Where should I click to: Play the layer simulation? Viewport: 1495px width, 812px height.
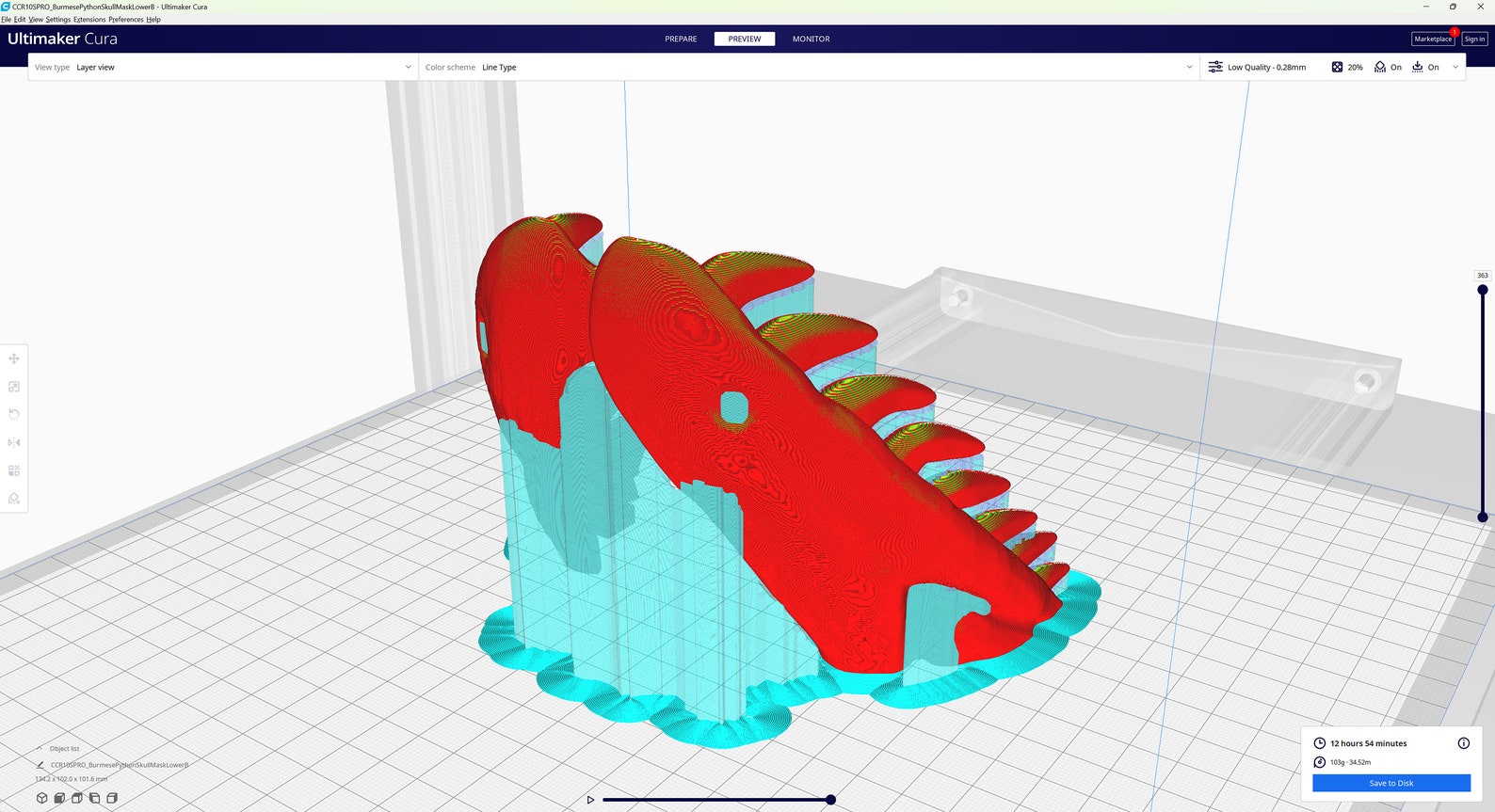(x=590, y=800)
